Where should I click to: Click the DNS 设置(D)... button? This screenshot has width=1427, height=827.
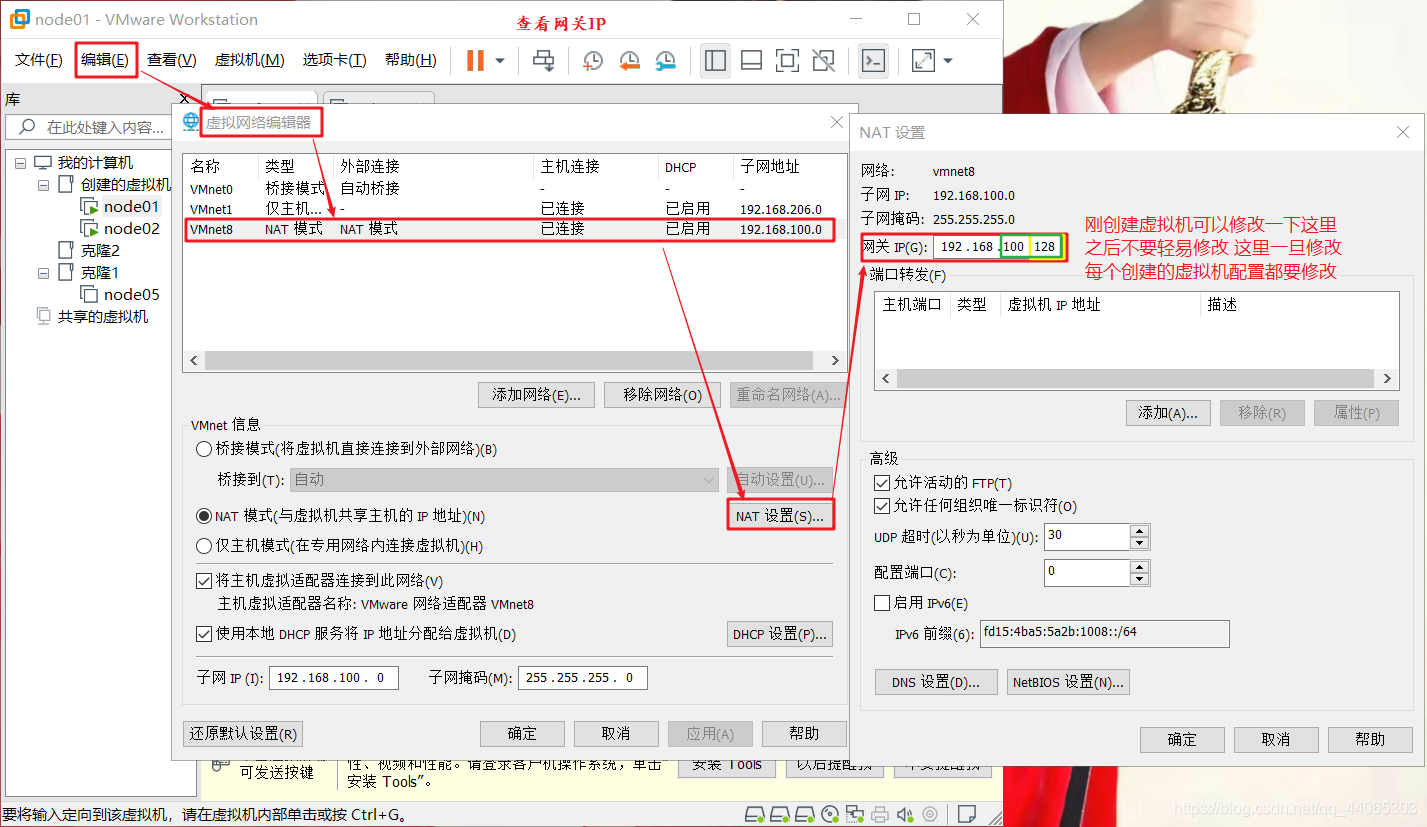936,682
